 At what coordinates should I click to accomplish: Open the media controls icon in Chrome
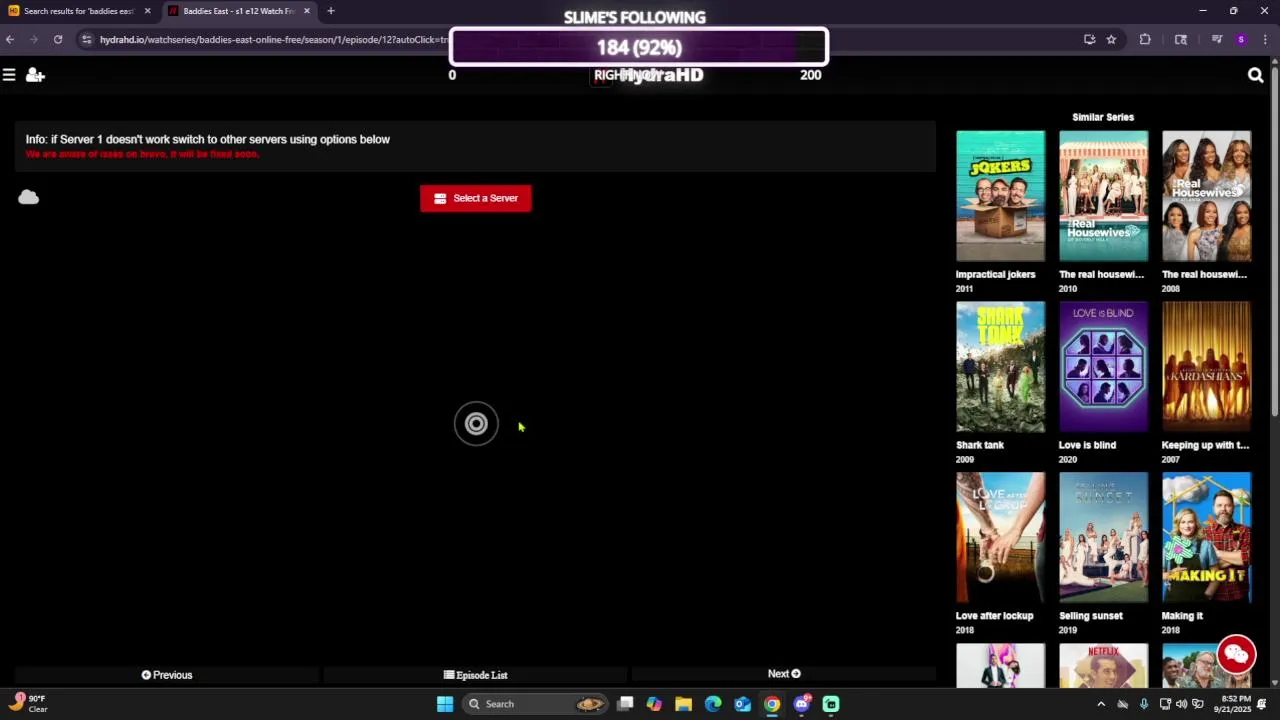[x=1217, y=39]
